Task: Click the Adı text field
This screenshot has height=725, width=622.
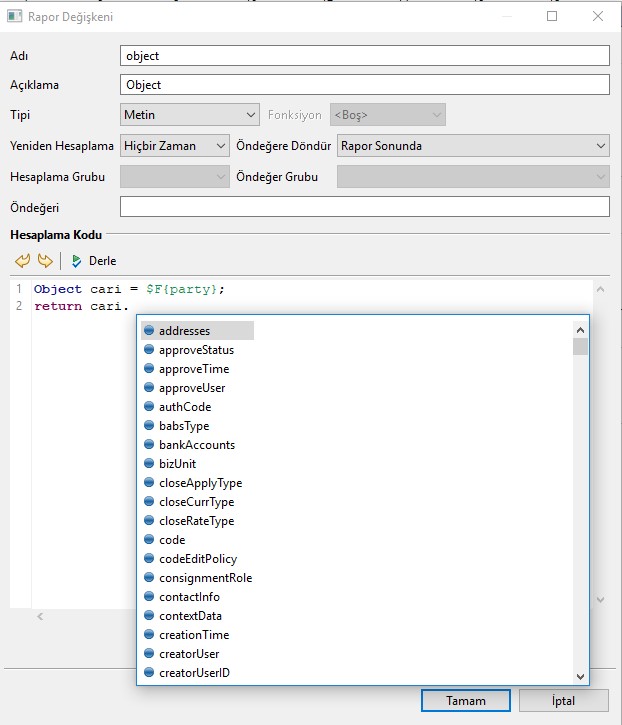Action: coord(364,56)
